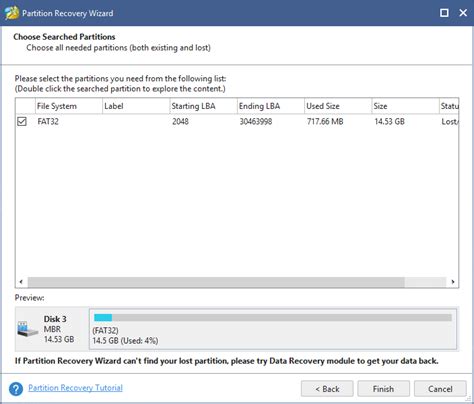
Task: Sort by the Size column header
Action: 405,106
